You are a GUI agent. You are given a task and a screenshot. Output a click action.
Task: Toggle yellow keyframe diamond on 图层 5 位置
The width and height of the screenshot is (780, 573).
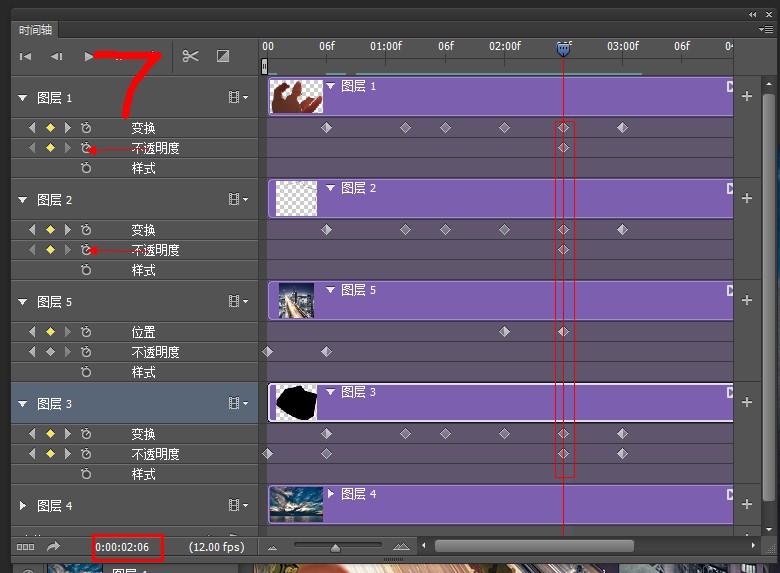50,332
